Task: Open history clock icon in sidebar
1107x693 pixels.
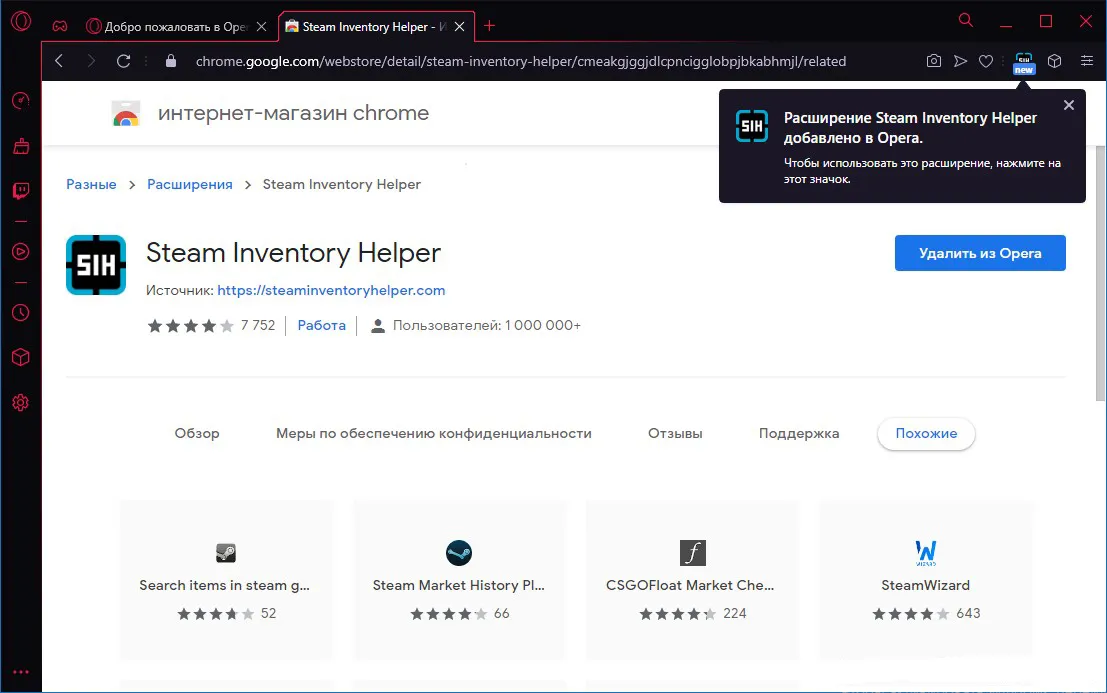Action: pyautogui.click(x=20, y=312)
